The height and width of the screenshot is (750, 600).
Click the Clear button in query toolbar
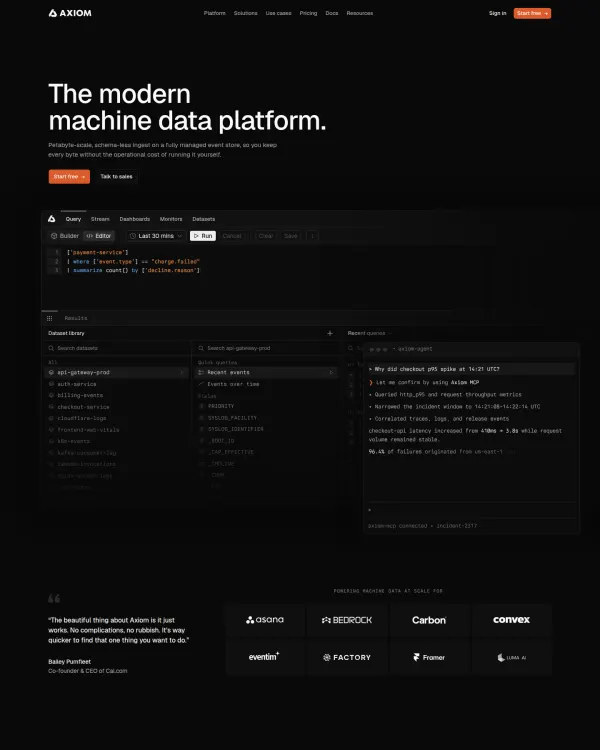pyautogui.click(x=266, y=236)
